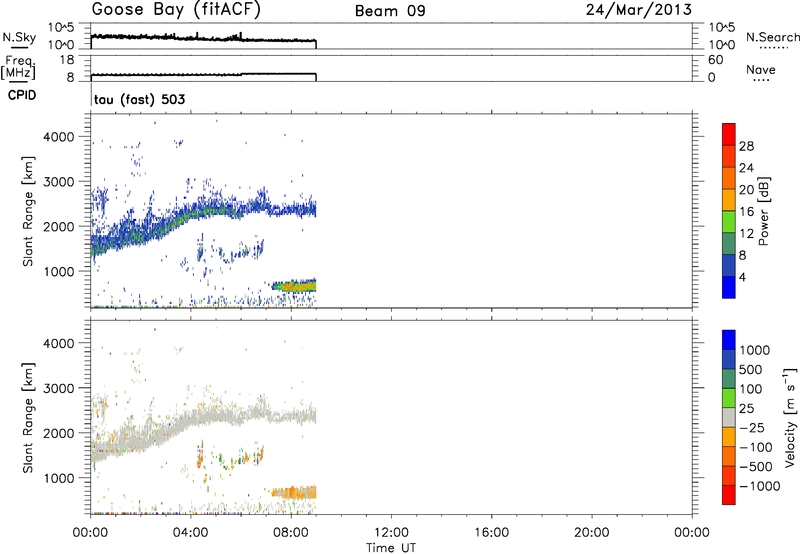Click the "08:00" time axis tick label
Screen dimensions: 800x554
pos(291,533)
